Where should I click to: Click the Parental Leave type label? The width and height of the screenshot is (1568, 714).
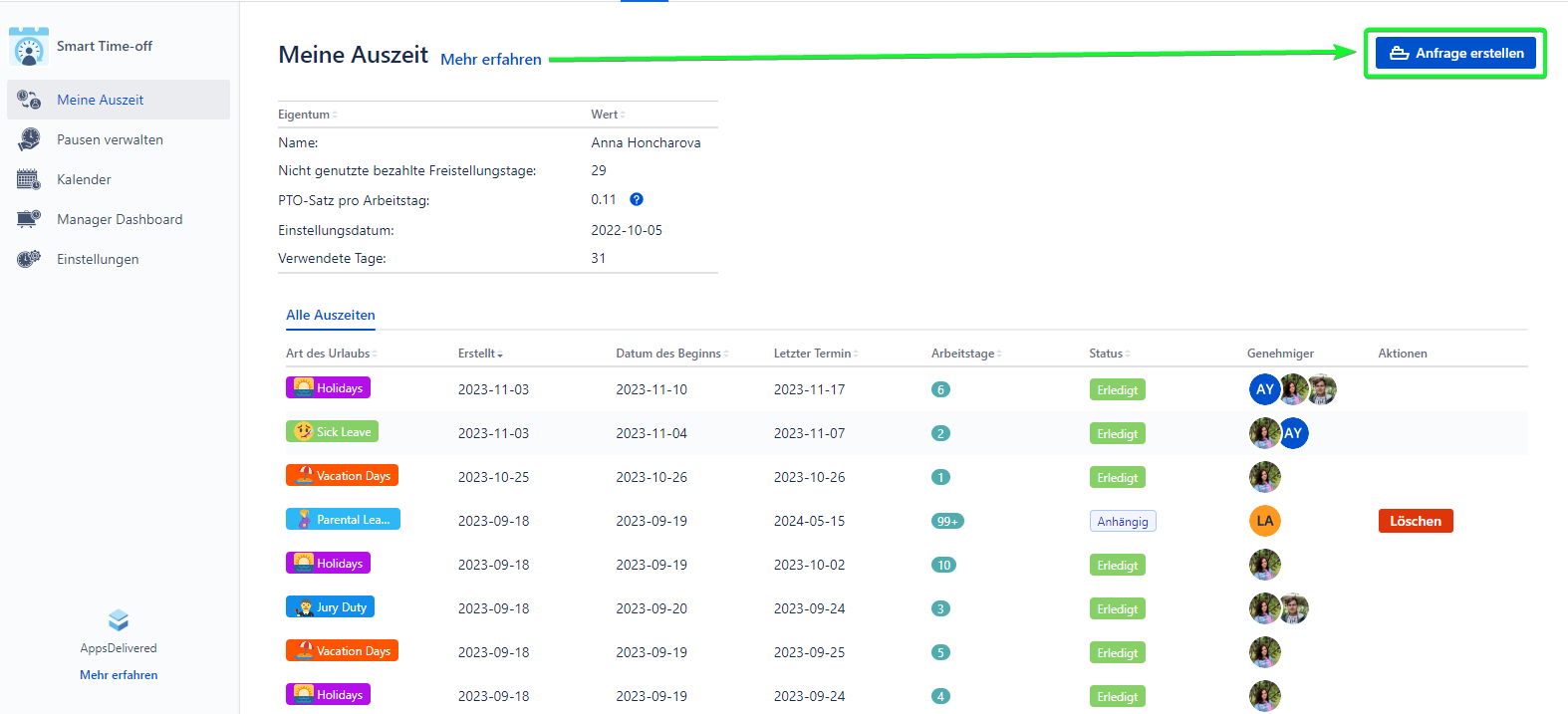pos(343,519)
